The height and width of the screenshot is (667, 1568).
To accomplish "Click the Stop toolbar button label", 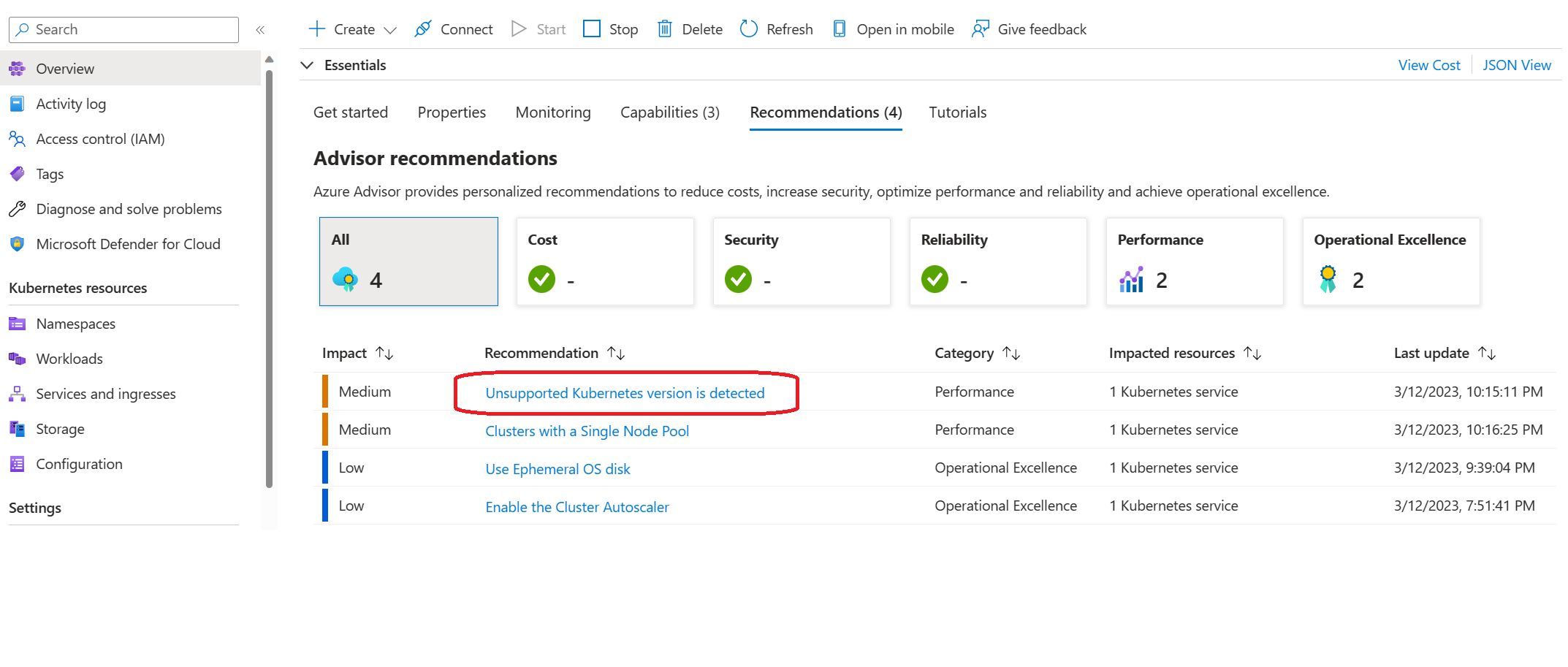I will click(623, 30).
